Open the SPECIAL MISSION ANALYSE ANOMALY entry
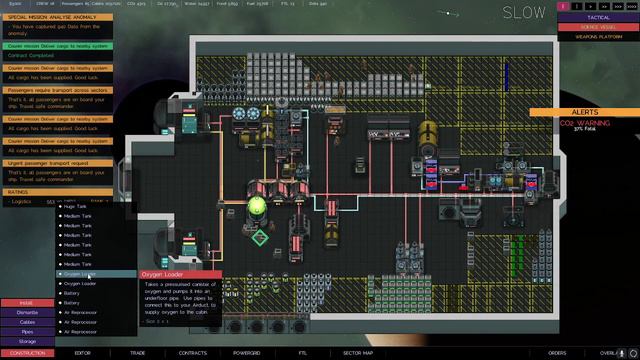This screenshot has height=360, width=640. click(58, 18)
